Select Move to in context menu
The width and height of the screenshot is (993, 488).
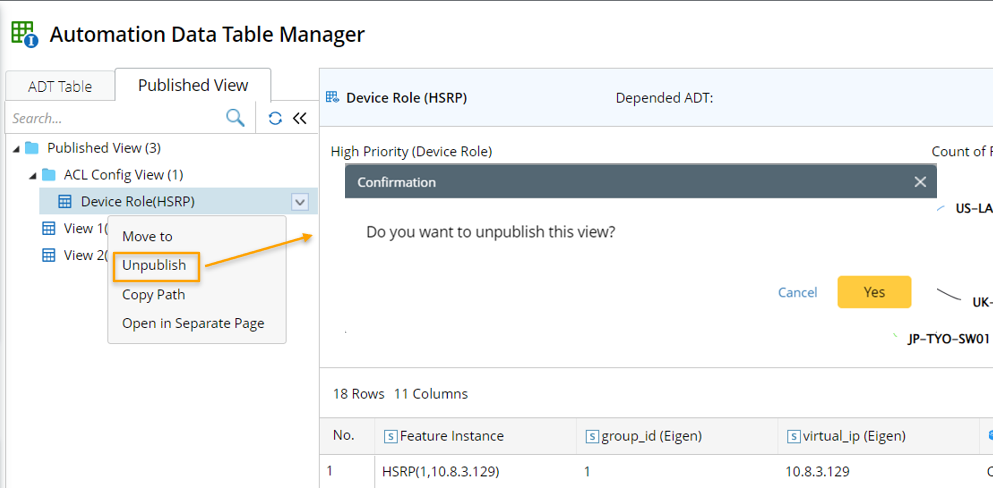click(x=147, y=237)
